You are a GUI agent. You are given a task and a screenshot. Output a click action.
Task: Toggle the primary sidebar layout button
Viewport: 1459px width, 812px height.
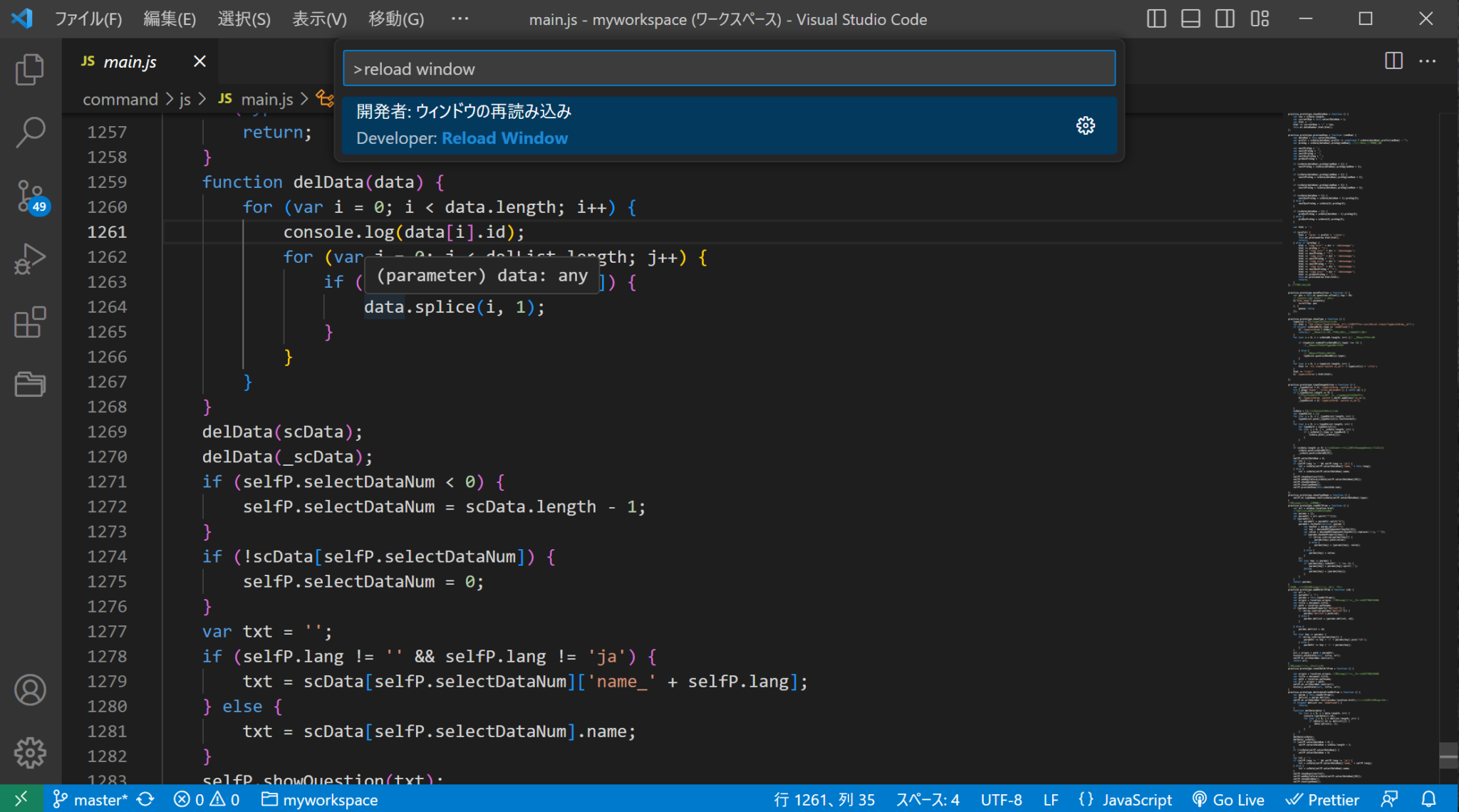coord(1156,19)
